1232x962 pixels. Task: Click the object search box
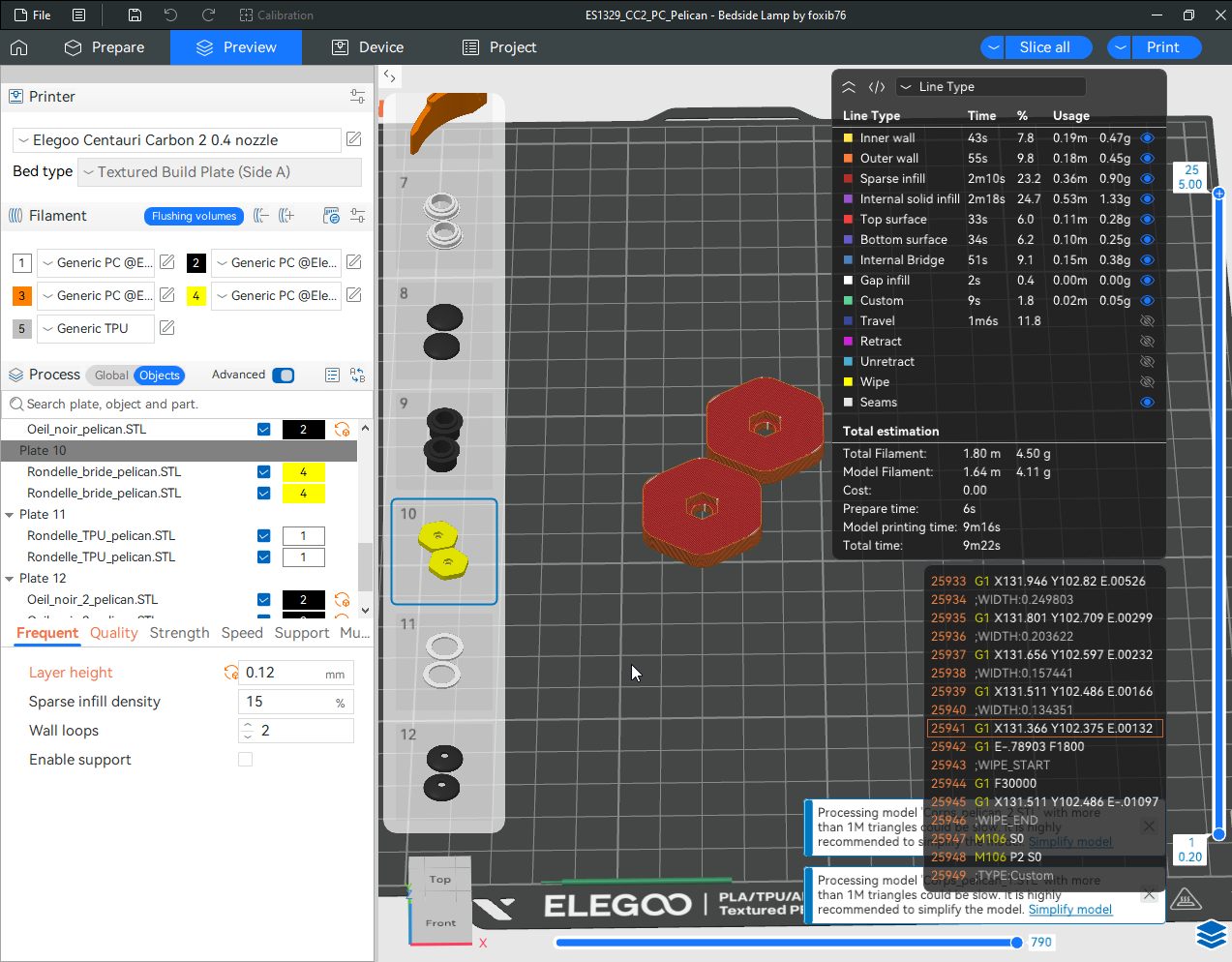[x=187, y=405]
